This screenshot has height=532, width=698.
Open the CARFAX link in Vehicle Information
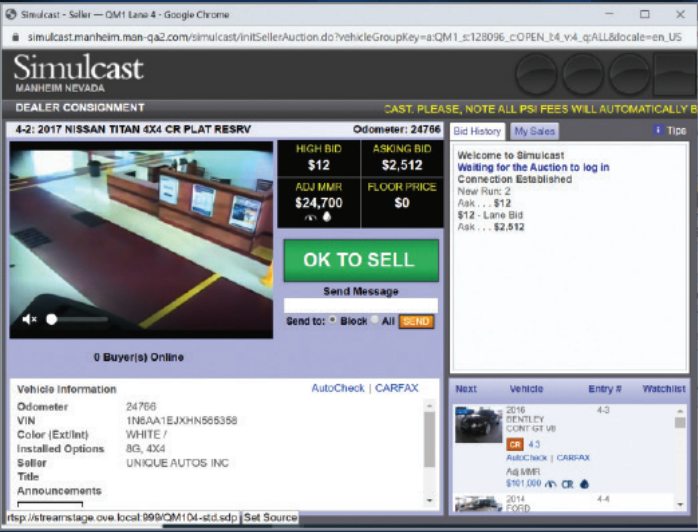(397, 388)
